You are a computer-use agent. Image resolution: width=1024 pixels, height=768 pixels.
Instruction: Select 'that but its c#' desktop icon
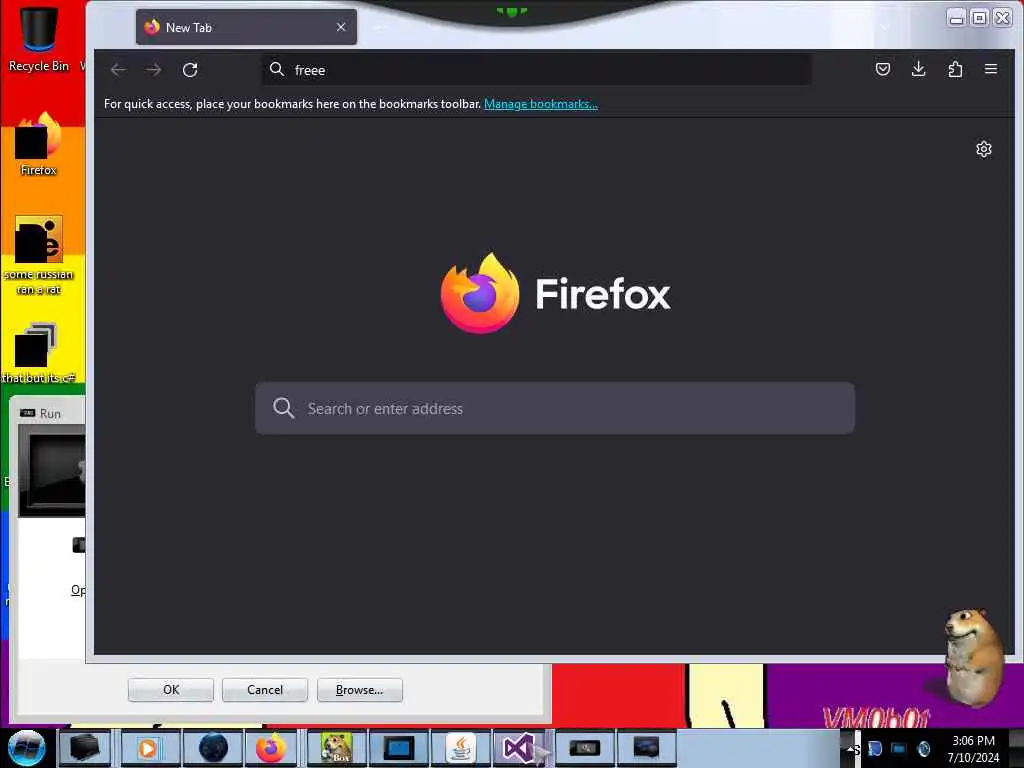click(39, 353)
